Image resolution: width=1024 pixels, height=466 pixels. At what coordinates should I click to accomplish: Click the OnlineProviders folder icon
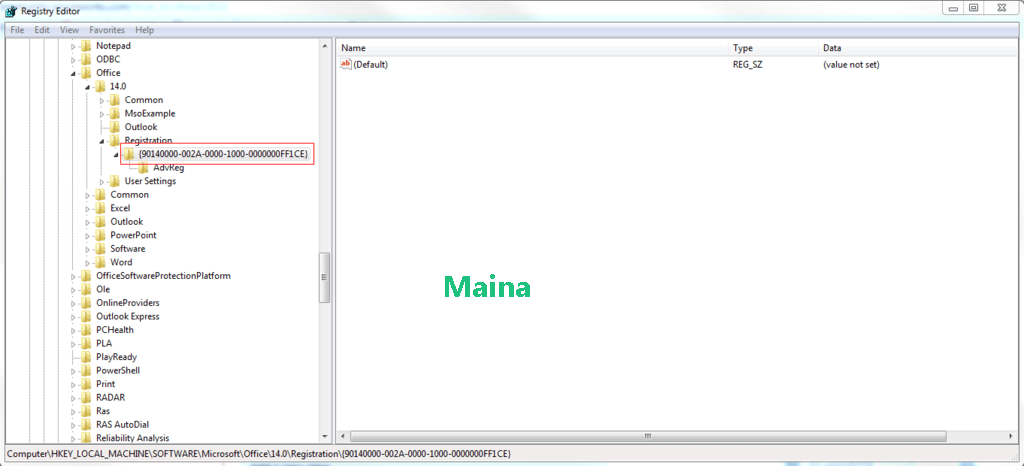coord(86,303)
